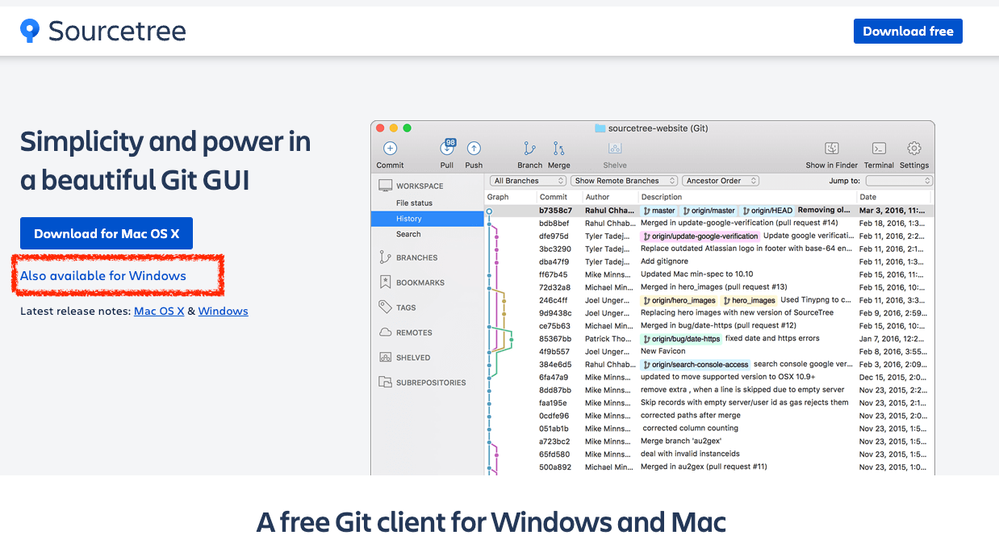Click the Branch toolbar icon
This screenshot has height=540, width=999.
[529, 148]
